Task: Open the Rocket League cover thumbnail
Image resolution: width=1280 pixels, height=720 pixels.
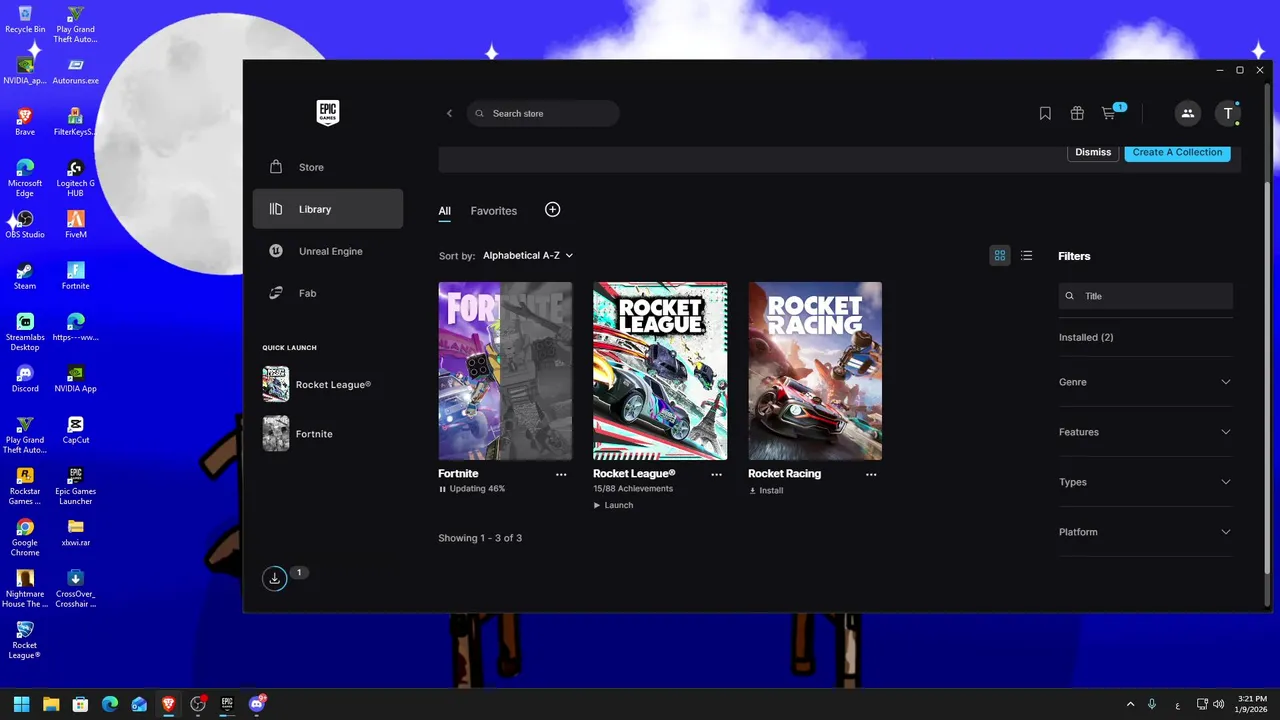Action: click(x=660, y=371)
